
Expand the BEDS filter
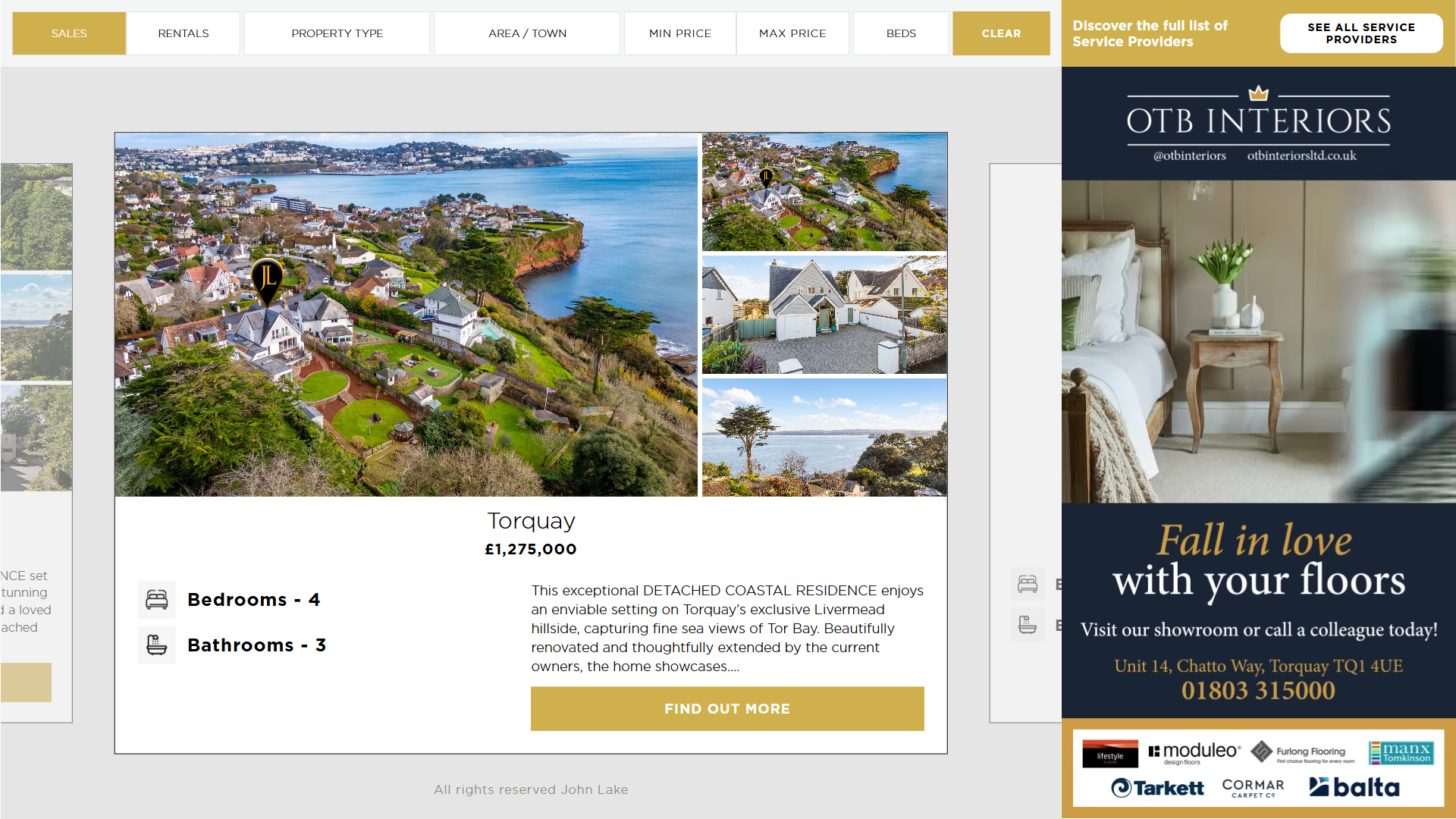(x=901, y=33)
